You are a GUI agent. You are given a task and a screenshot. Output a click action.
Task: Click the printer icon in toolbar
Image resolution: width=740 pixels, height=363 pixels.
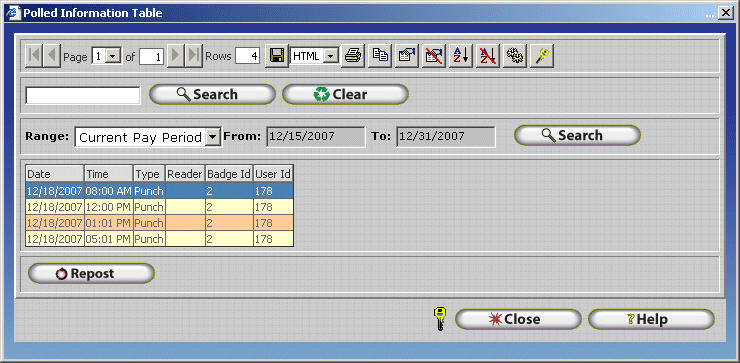[x=353, y=56]
